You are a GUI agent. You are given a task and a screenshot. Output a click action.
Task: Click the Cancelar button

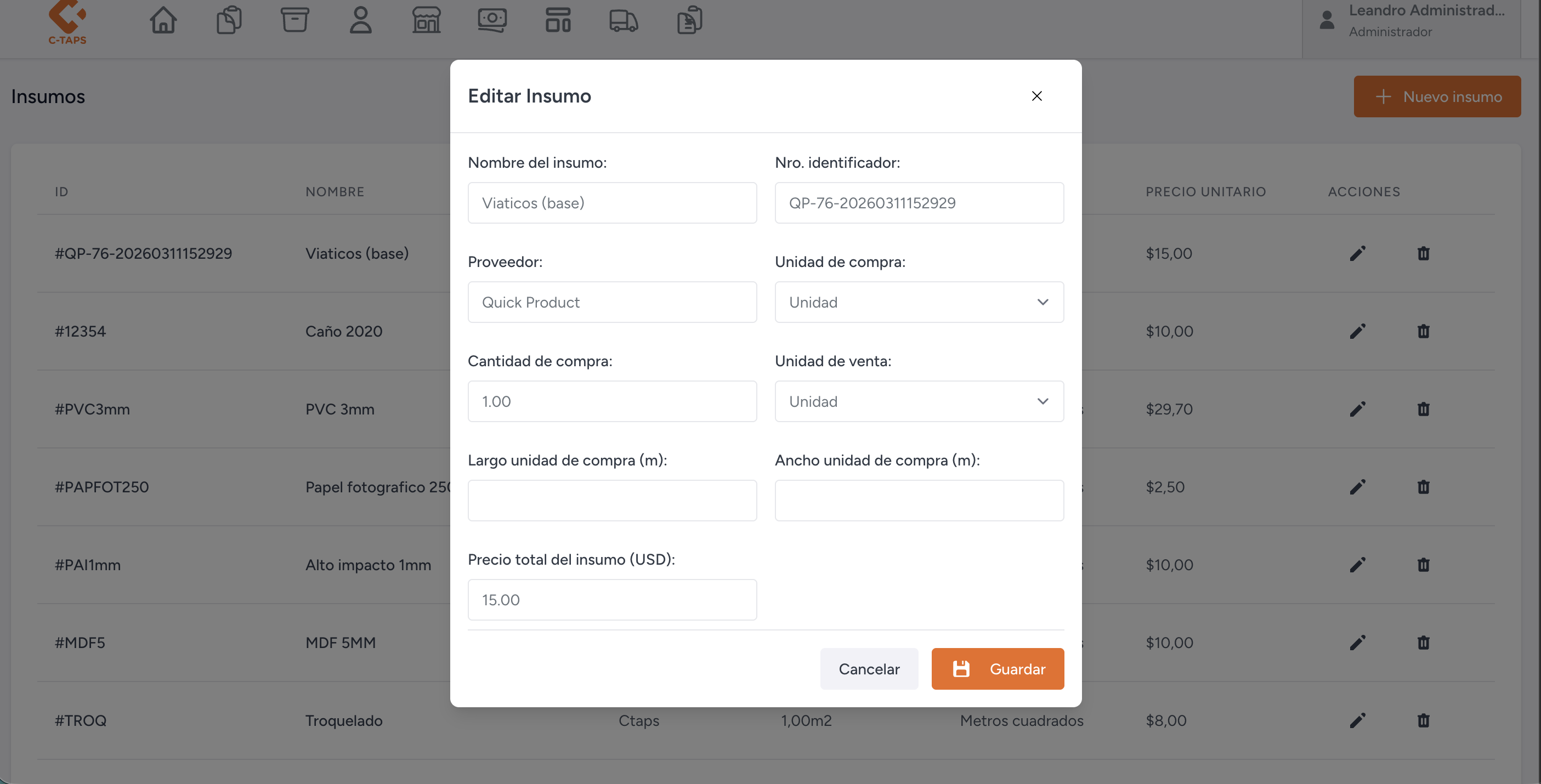(869, 668)
